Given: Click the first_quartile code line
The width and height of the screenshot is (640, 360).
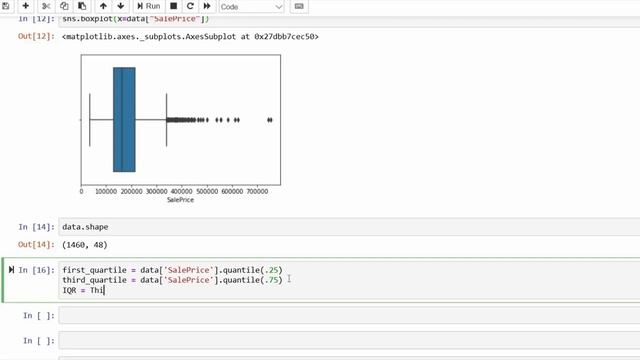Looking at the screenshot, I should [172, 270].
